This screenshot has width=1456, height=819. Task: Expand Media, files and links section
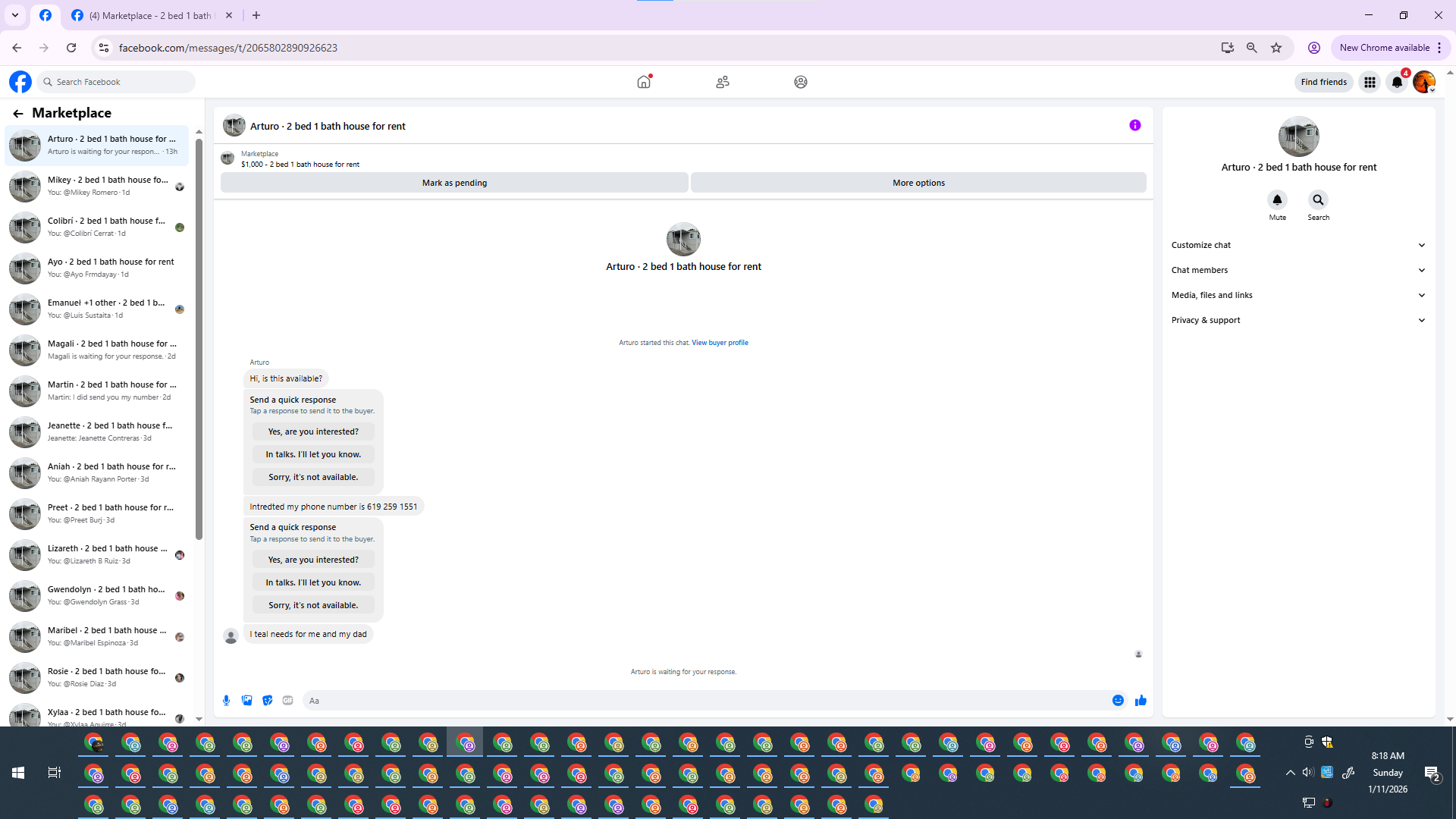(x=1298, y=295)
